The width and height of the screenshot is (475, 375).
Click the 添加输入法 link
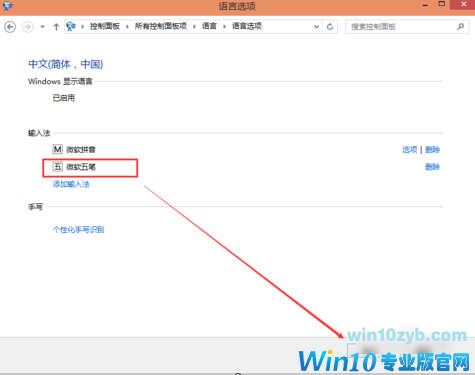[71, 184]
